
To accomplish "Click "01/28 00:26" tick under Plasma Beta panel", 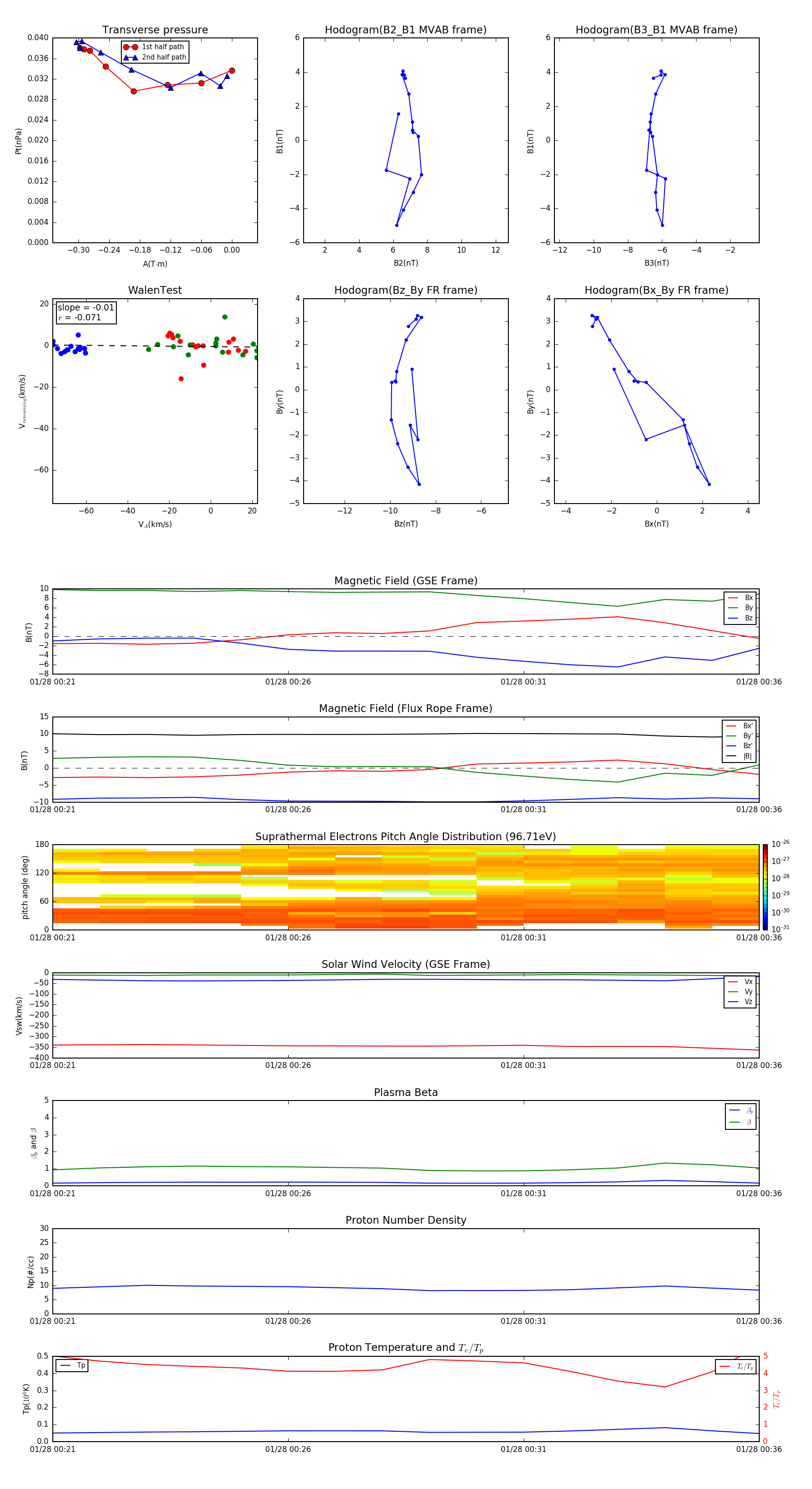I will click(x=288, y=1193).
